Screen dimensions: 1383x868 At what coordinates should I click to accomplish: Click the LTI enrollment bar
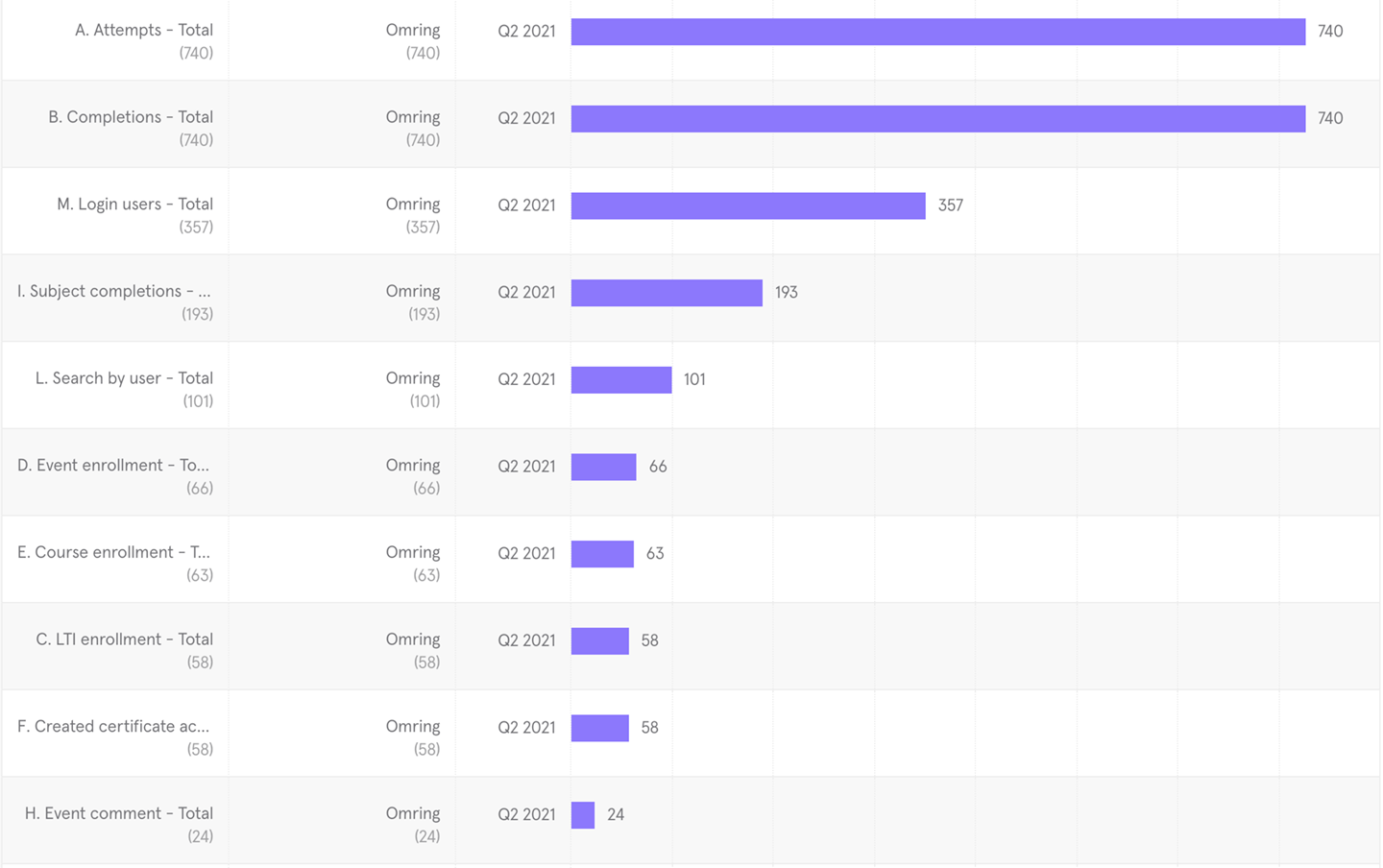599,641
